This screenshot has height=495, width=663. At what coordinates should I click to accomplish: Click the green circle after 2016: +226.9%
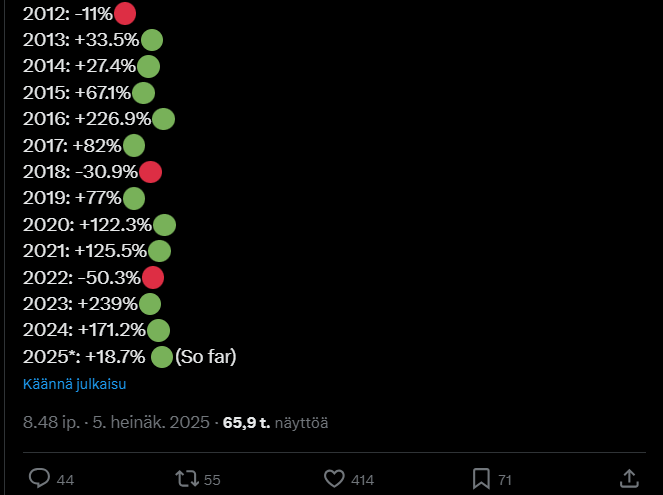(163, 119)
